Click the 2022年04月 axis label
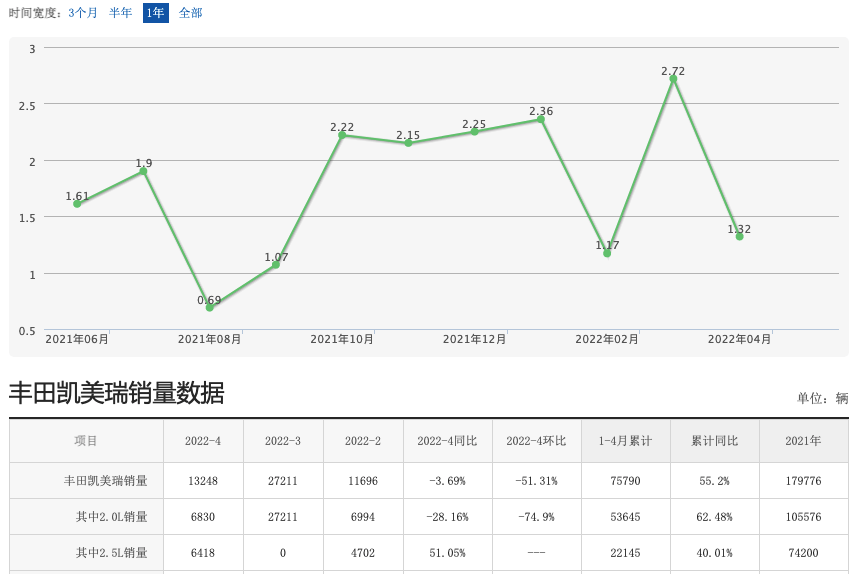Viewport: 852px width, 574px height. tap(740, 339)
